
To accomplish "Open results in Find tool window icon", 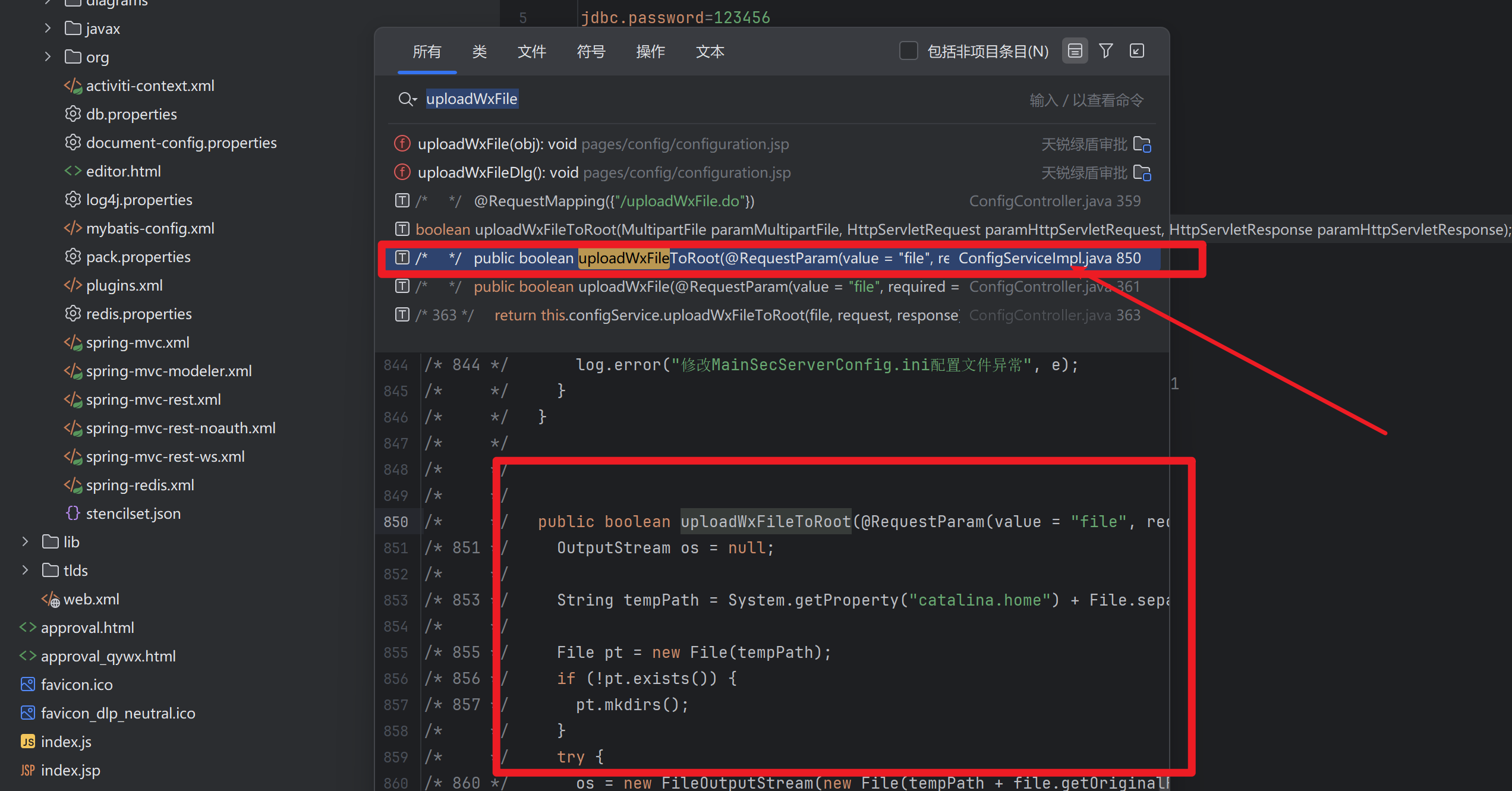I will (1136, 51).
